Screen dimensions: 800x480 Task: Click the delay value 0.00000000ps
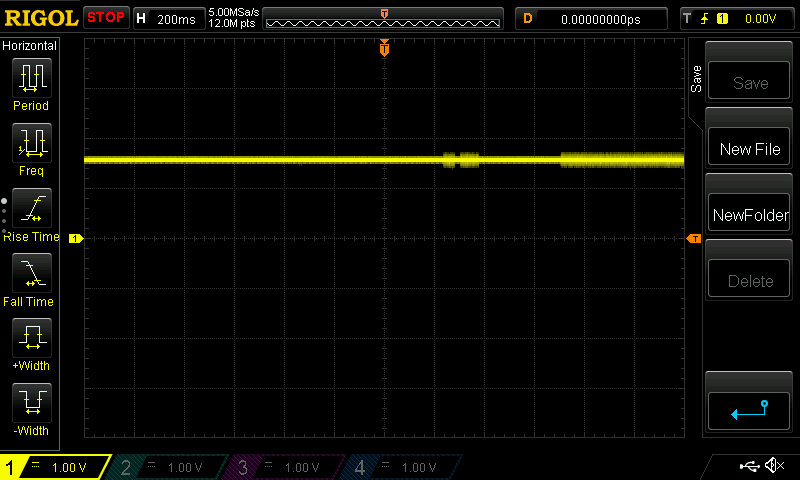pos(601,20)
